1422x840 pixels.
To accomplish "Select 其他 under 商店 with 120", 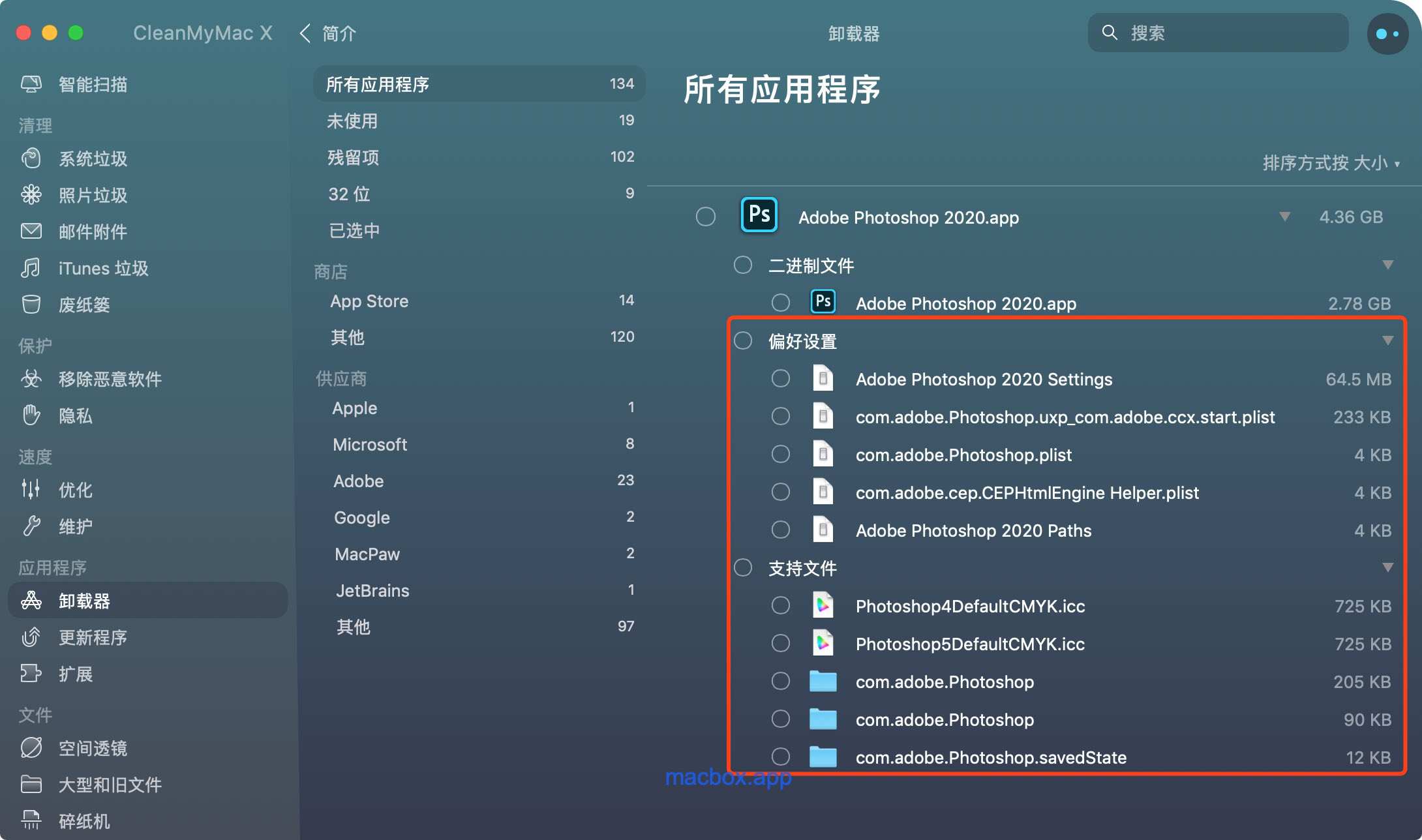I will 479,337.
